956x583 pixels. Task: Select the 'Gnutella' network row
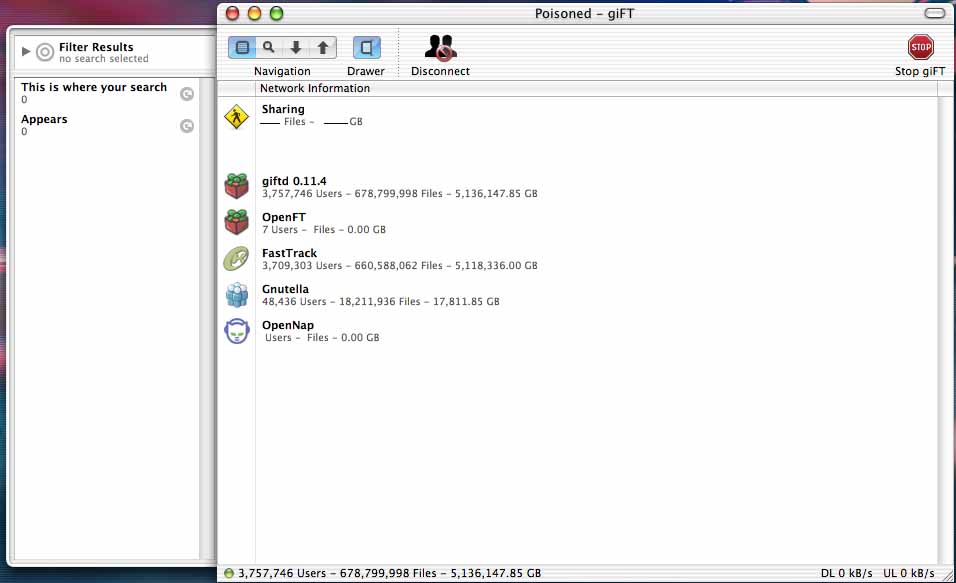(x=577, y=295)
